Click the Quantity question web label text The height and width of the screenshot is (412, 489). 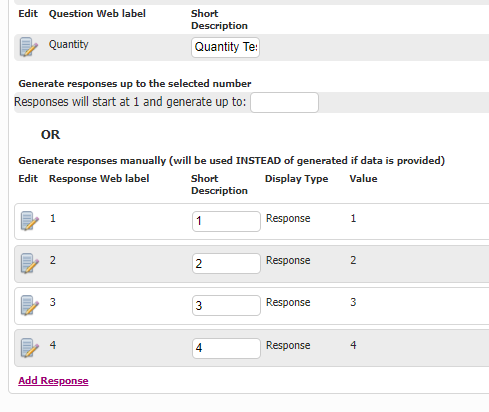click(69, 44)
